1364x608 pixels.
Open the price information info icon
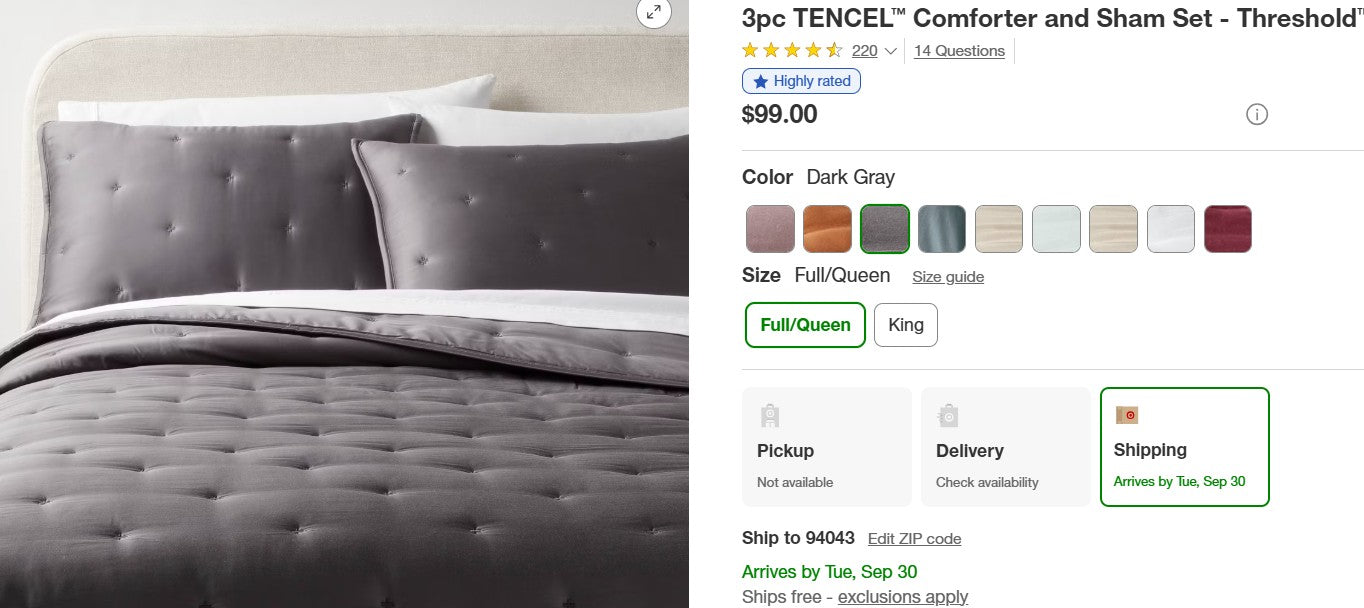tap(1257, 114)
